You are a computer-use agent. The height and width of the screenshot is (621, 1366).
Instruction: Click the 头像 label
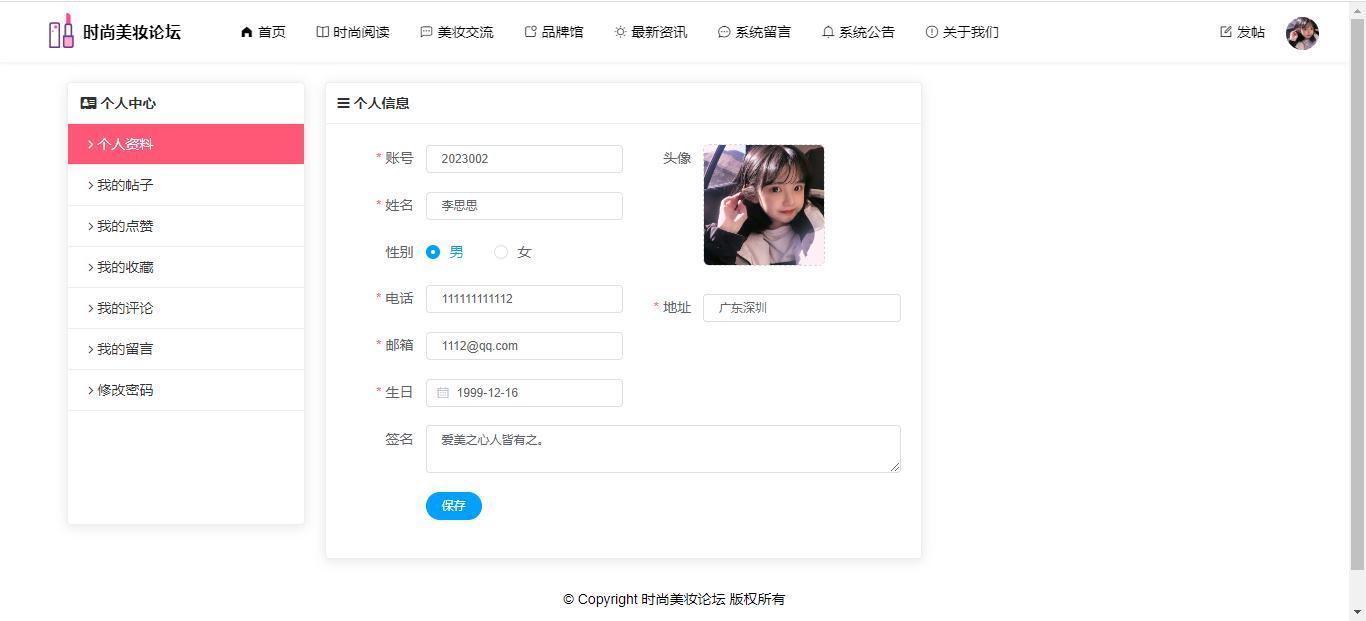[677, 158]
